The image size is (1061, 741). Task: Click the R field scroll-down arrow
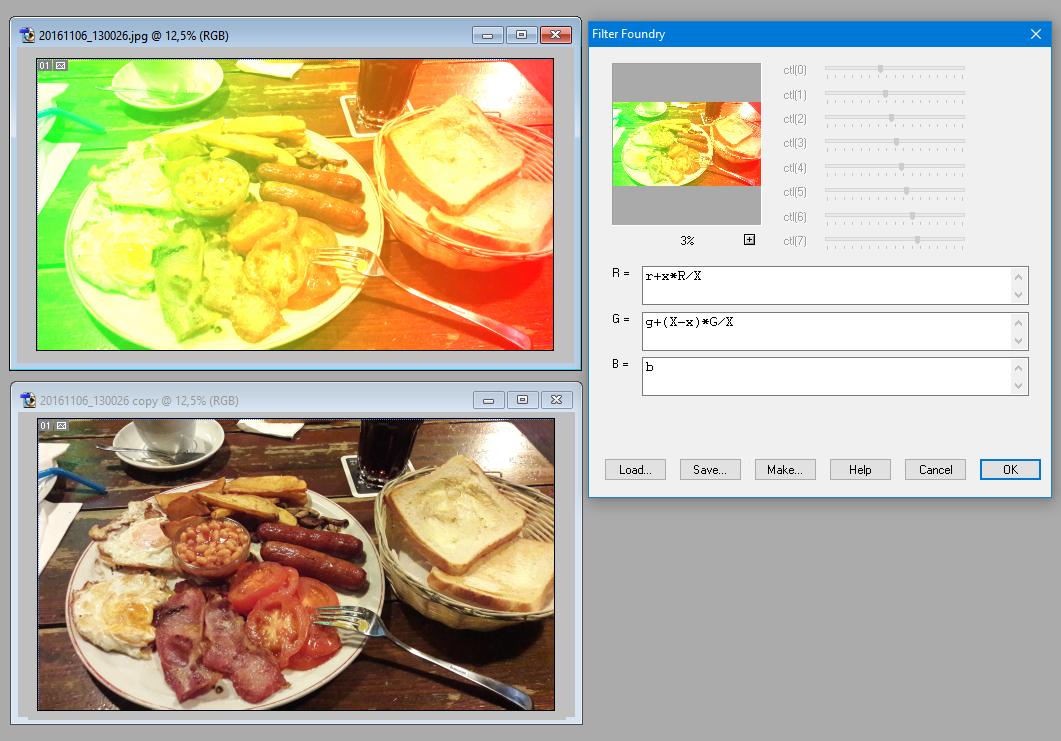pos(1018,295)
